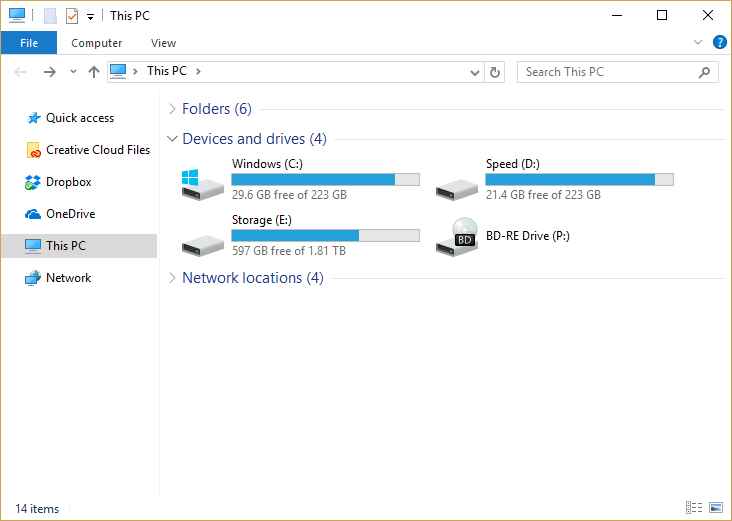Click the Speed (D:) drive label

pos(513,164)
